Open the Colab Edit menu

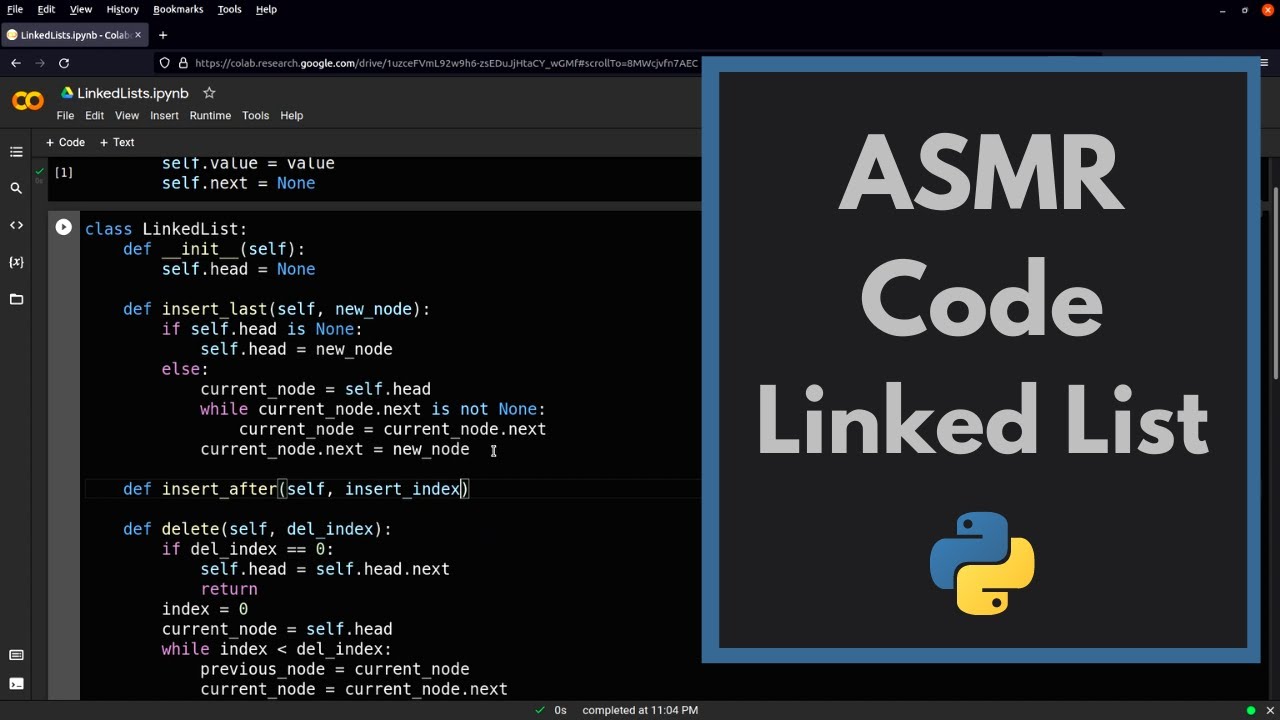coord(94,115)
